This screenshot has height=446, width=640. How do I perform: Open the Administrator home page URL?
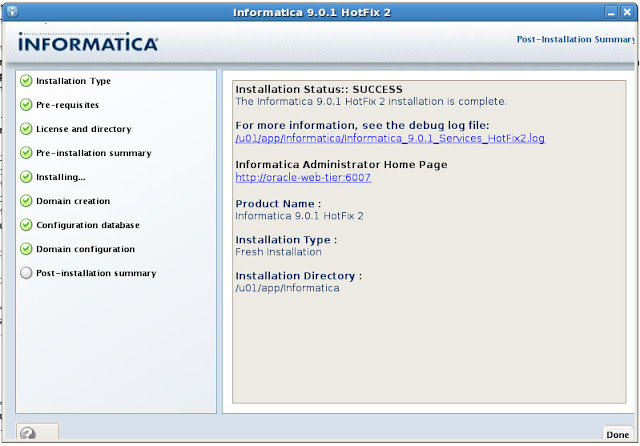[303, 178]
